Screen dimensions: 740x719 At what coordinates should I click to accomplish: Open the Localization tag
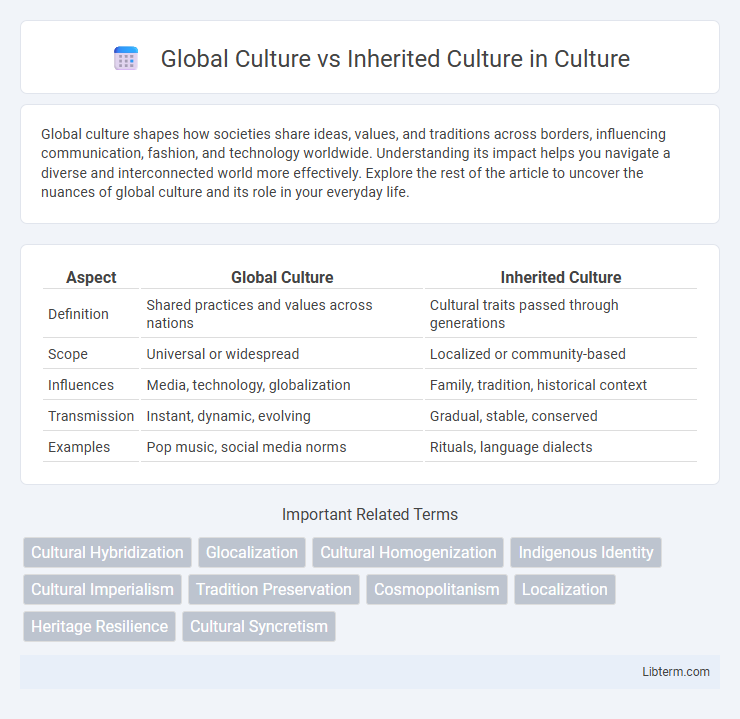(564, 590)
